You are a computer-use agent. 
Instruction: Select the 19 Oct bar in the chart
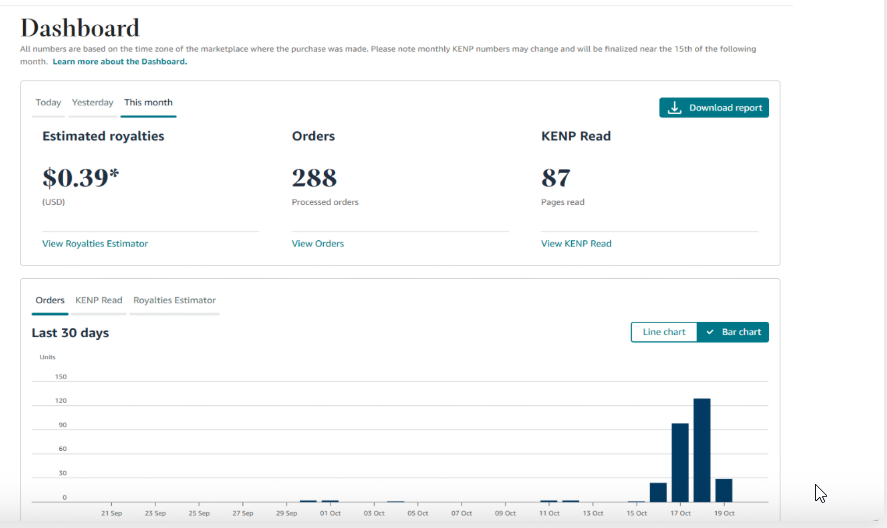[x=724, y=490]
